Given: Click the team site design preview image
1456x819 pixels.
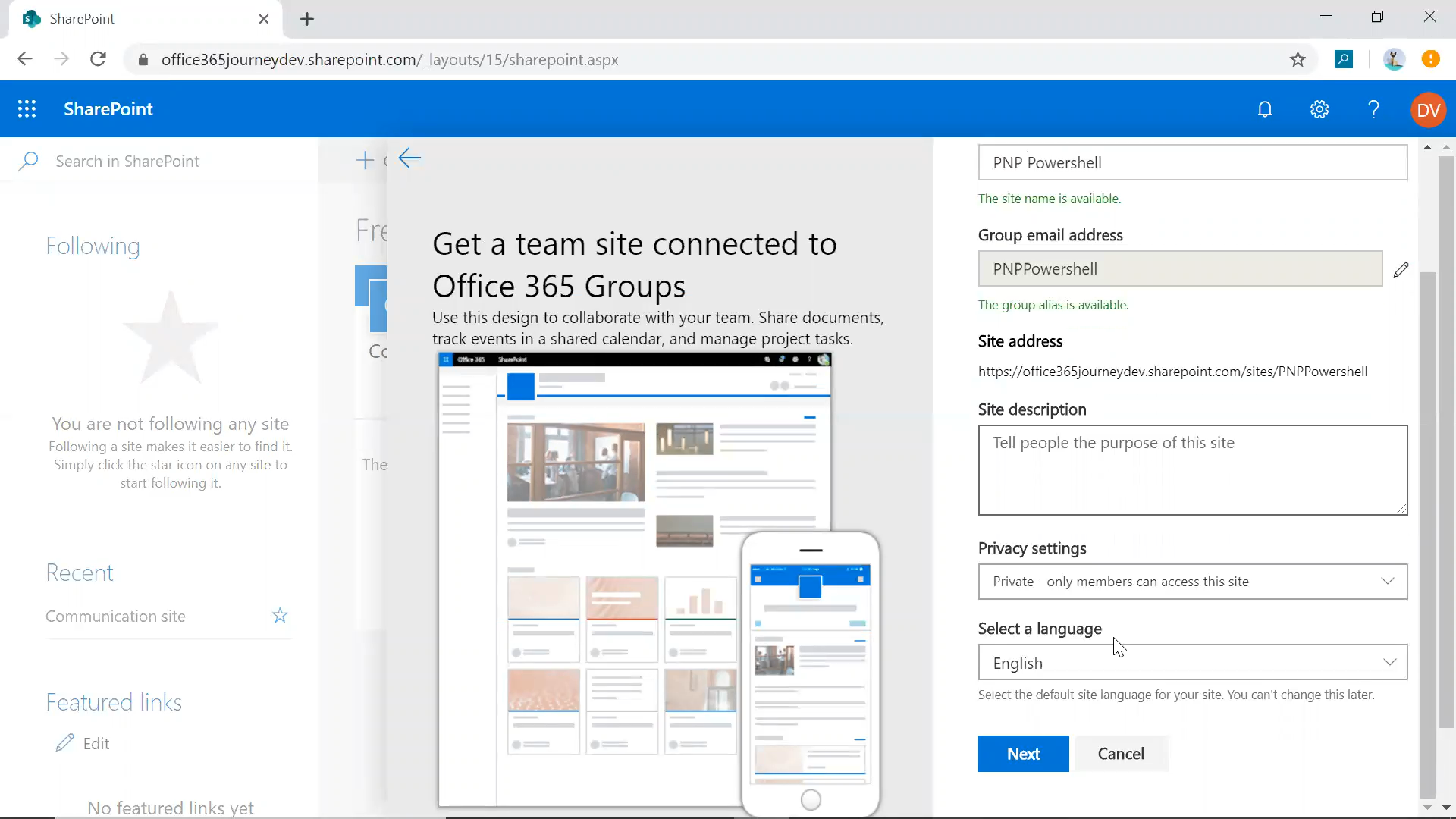Looking at the screenshot, I should pos(635,580).
